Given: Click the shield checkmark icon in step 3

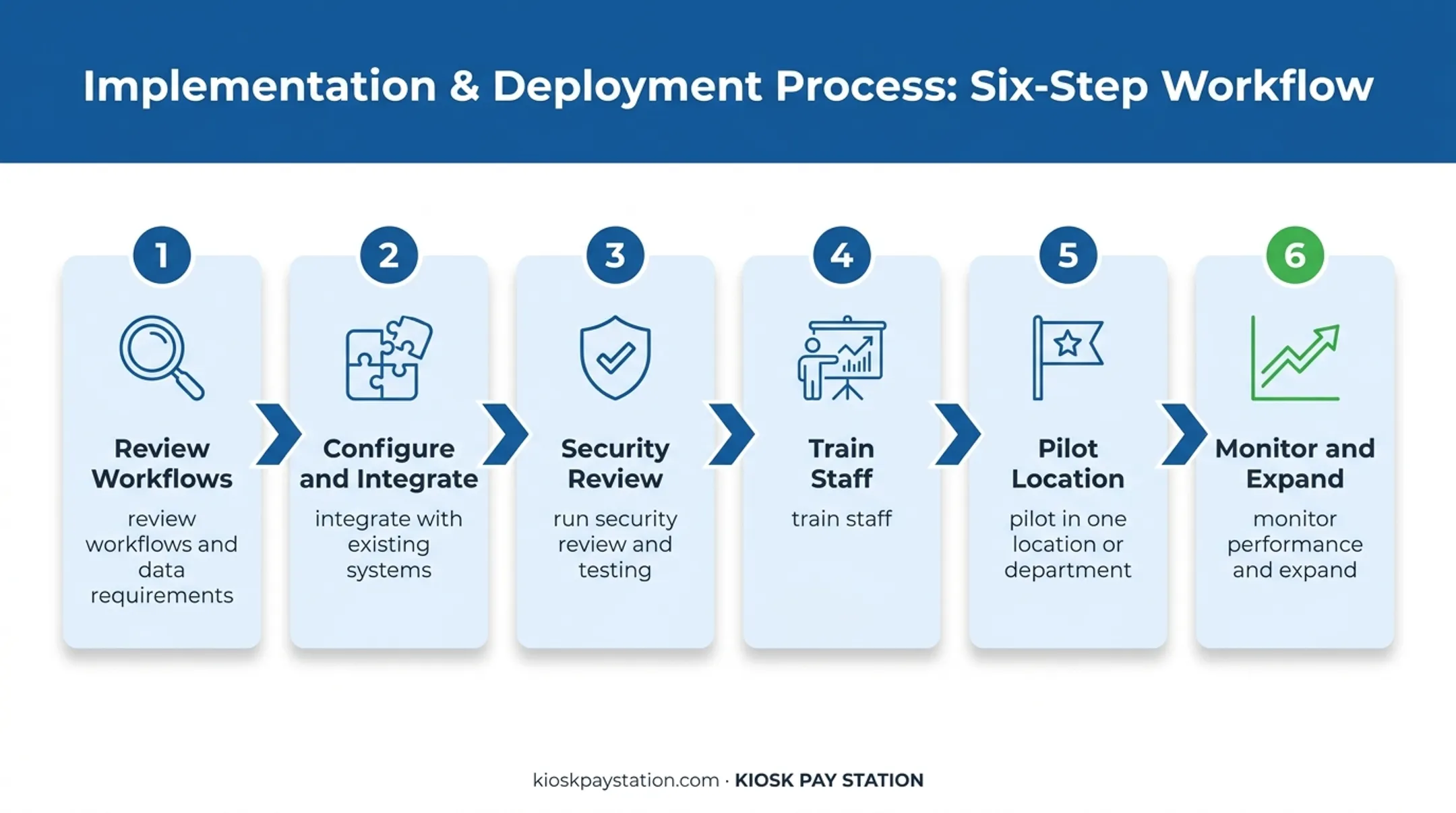Looking at the screenshot, I should [x=615, y=358].
